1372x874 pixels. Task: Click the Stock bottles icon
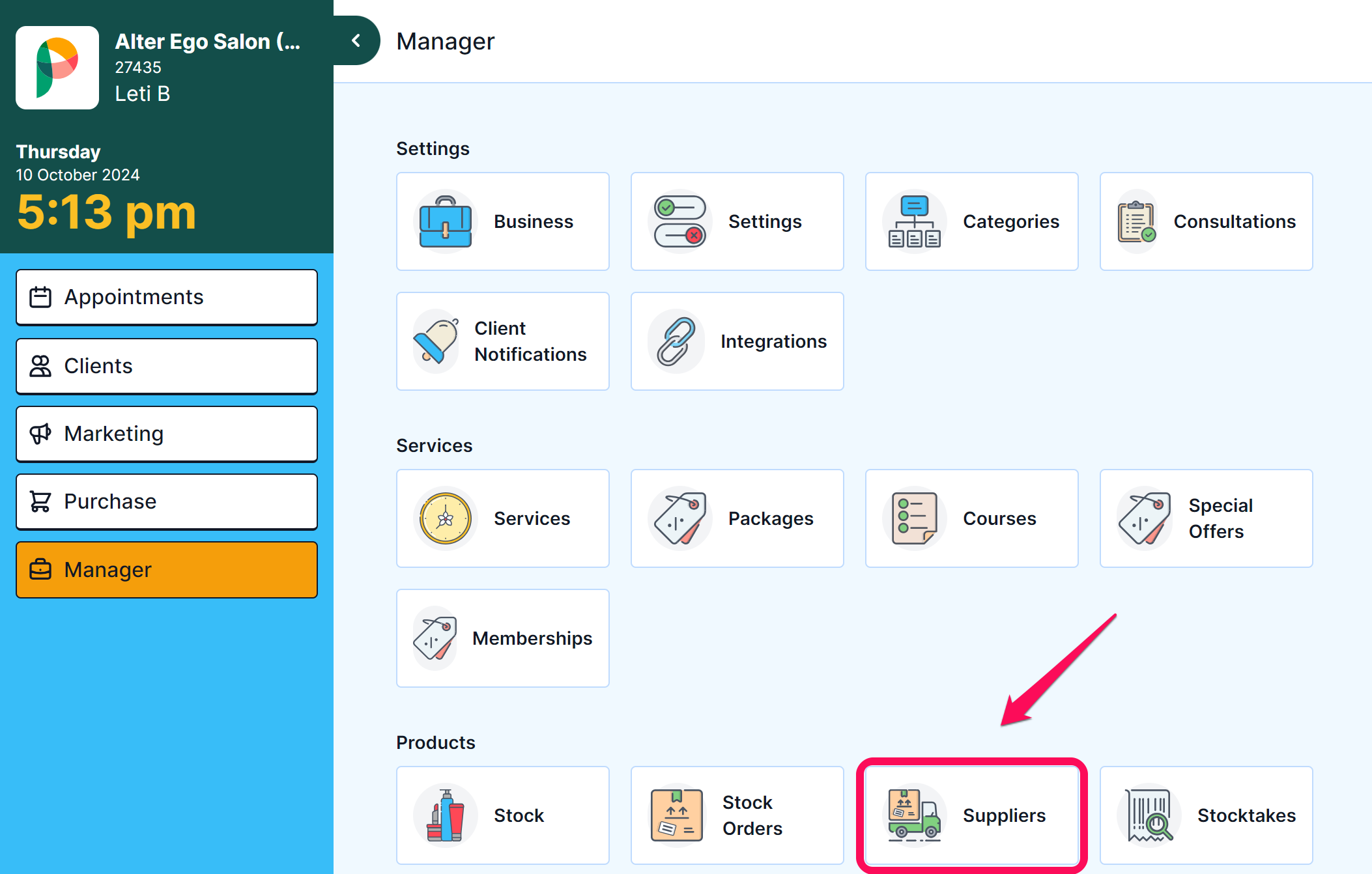[446, 815]
